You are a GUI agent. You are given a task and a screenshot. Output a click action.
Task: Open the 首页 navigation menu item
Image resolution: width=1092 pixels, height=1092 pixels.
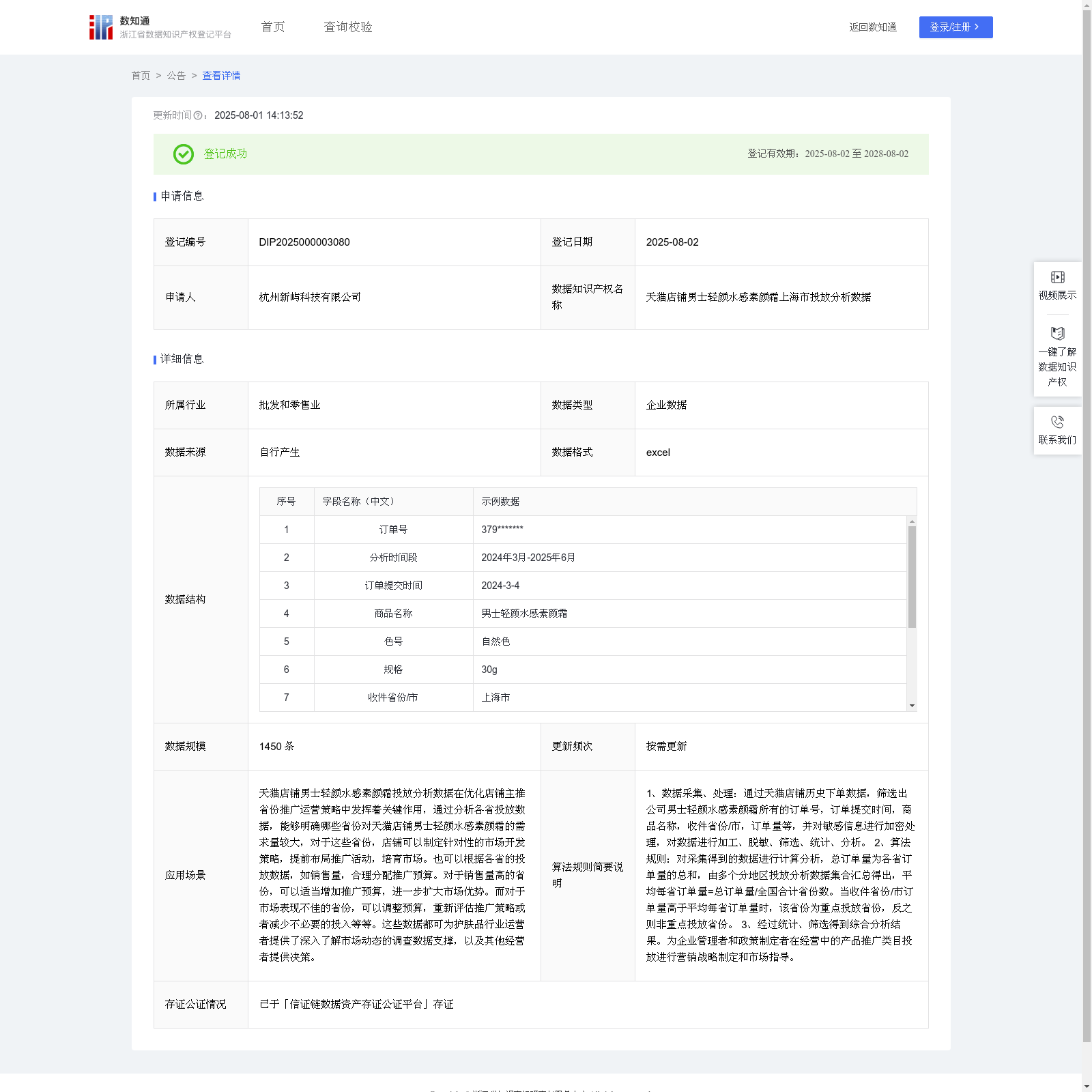pyautogui.click(x=273, y=27)
